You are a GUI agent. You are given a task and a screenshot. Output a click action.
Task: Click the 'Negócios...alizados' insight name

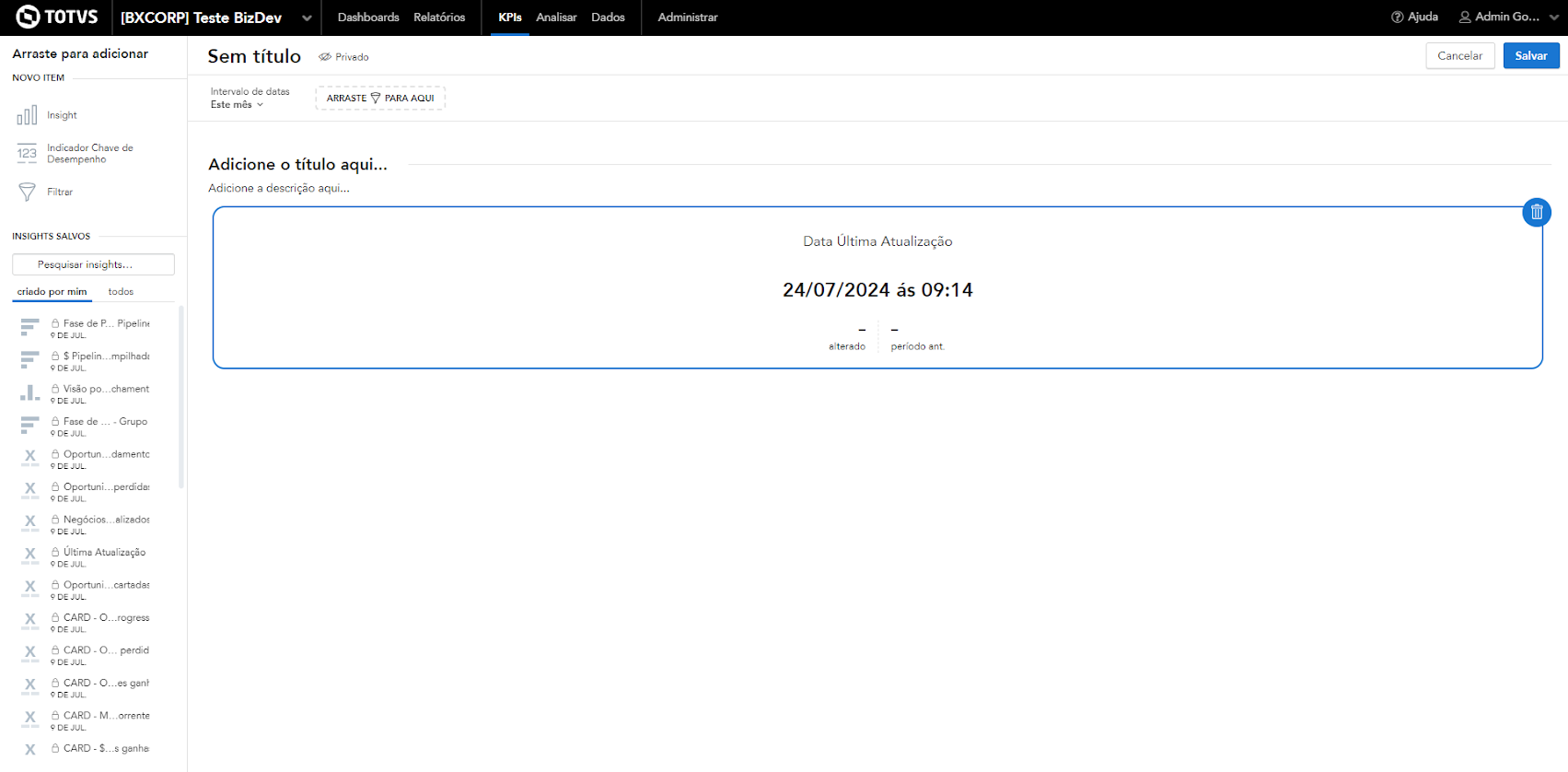coord(106,520)
